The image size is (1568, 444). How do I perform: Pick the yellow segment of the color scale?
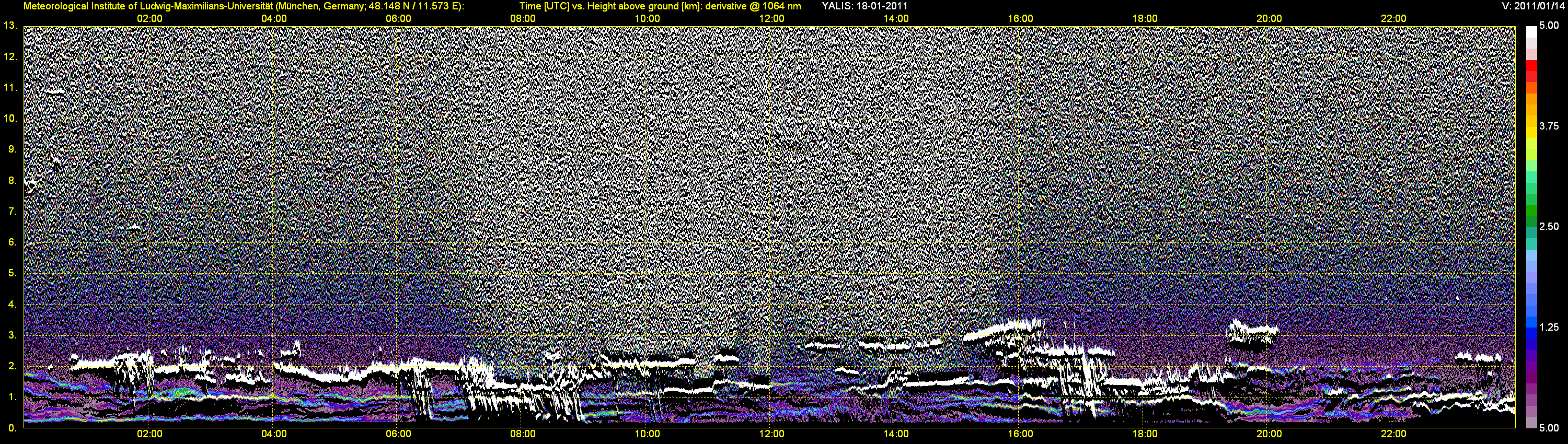click(x=1531, y=133)
